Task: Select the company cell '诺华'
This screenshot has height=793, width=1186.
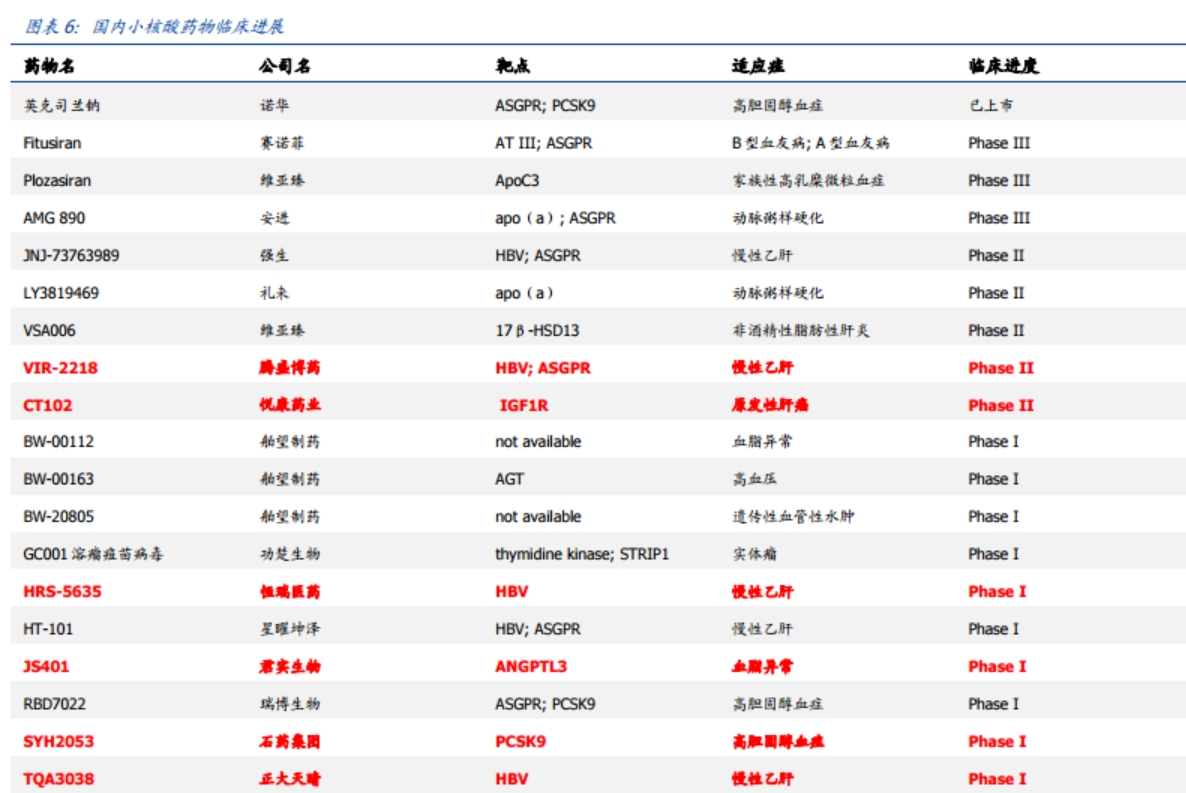Action: tap(275, 105)
